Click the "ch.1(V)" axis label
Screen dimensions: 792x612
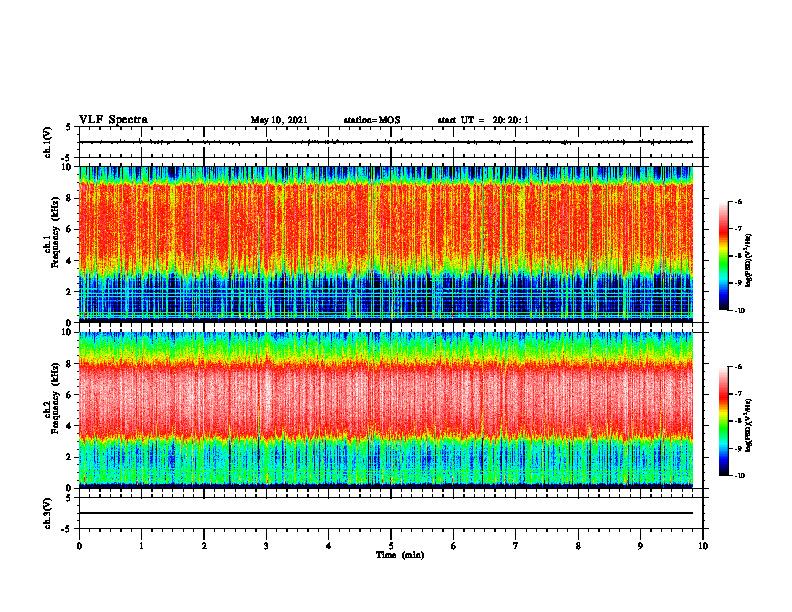[48, 142]
